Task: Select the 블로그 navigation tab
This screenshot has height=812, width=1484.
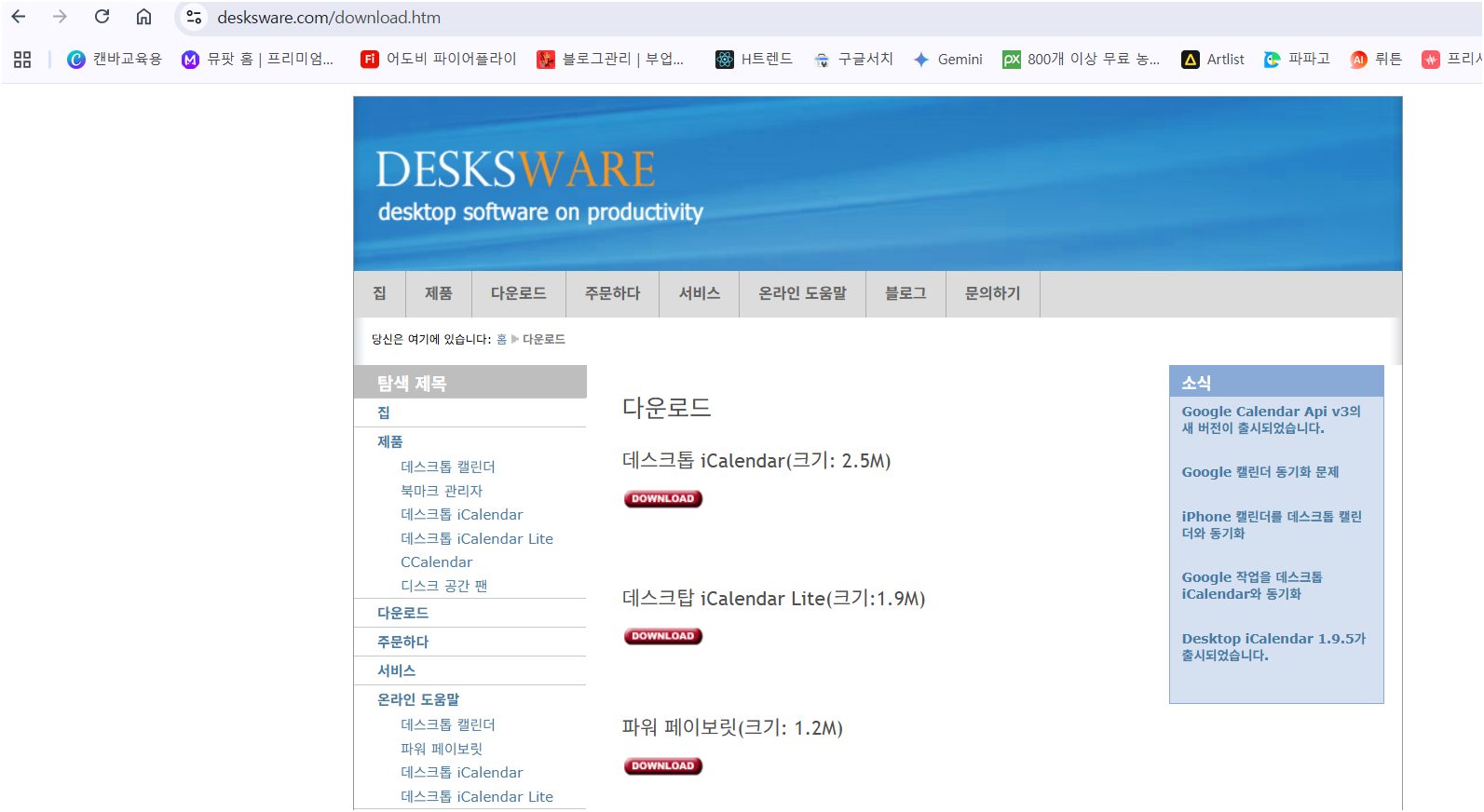Action: coord(905,293)
